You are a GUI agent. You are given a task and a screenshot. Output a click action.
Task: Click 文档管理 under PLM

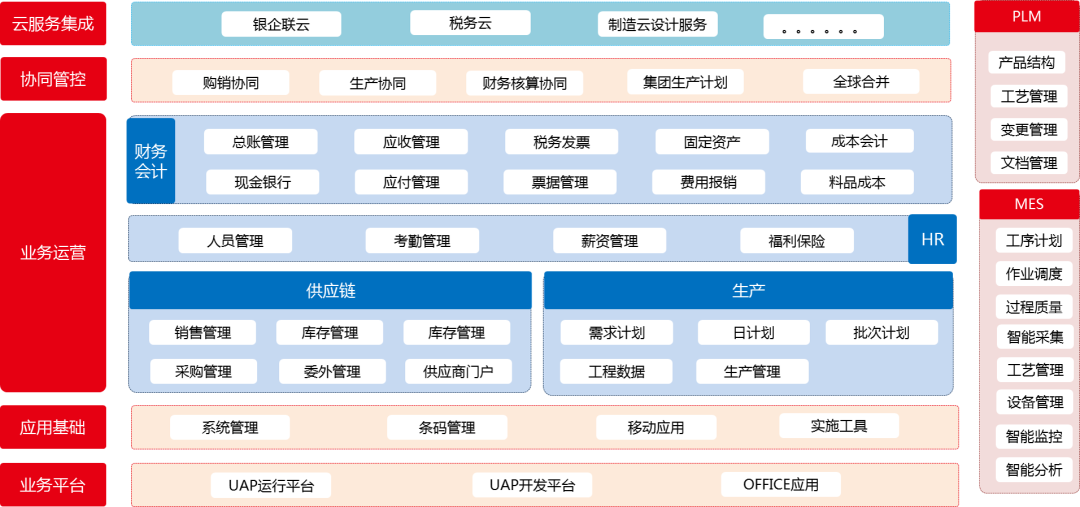1029,163
